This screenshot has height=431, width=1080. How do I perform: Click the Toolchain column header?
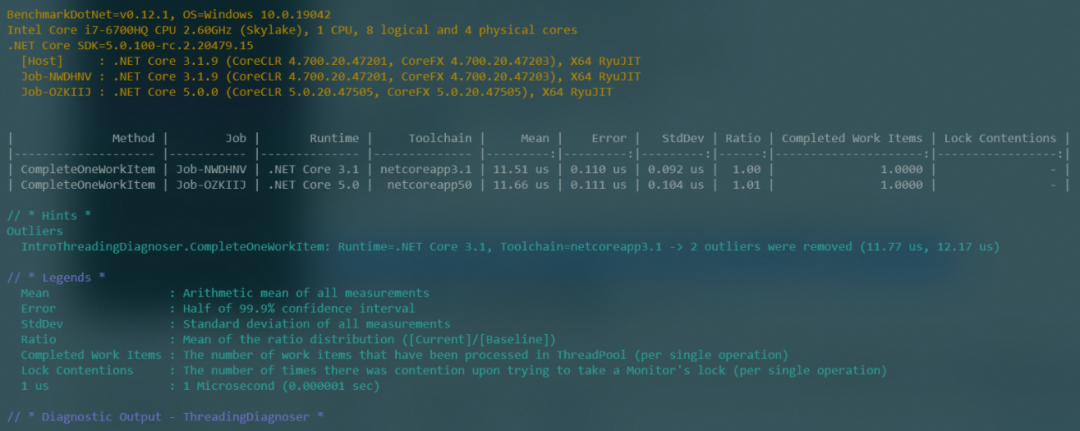click(440, 138)
